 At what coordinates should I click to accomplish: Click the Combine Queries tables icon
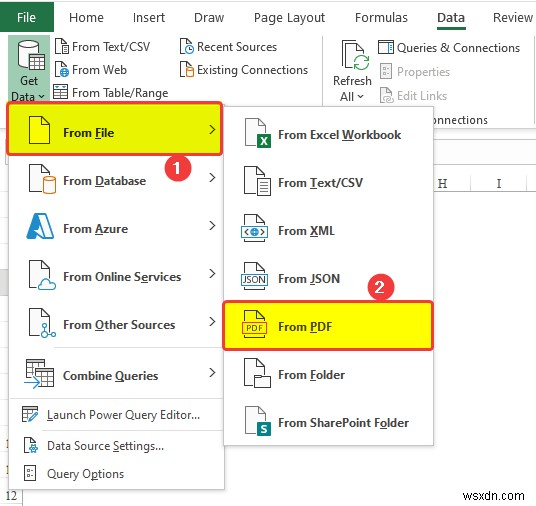click(x=39, y=374)
